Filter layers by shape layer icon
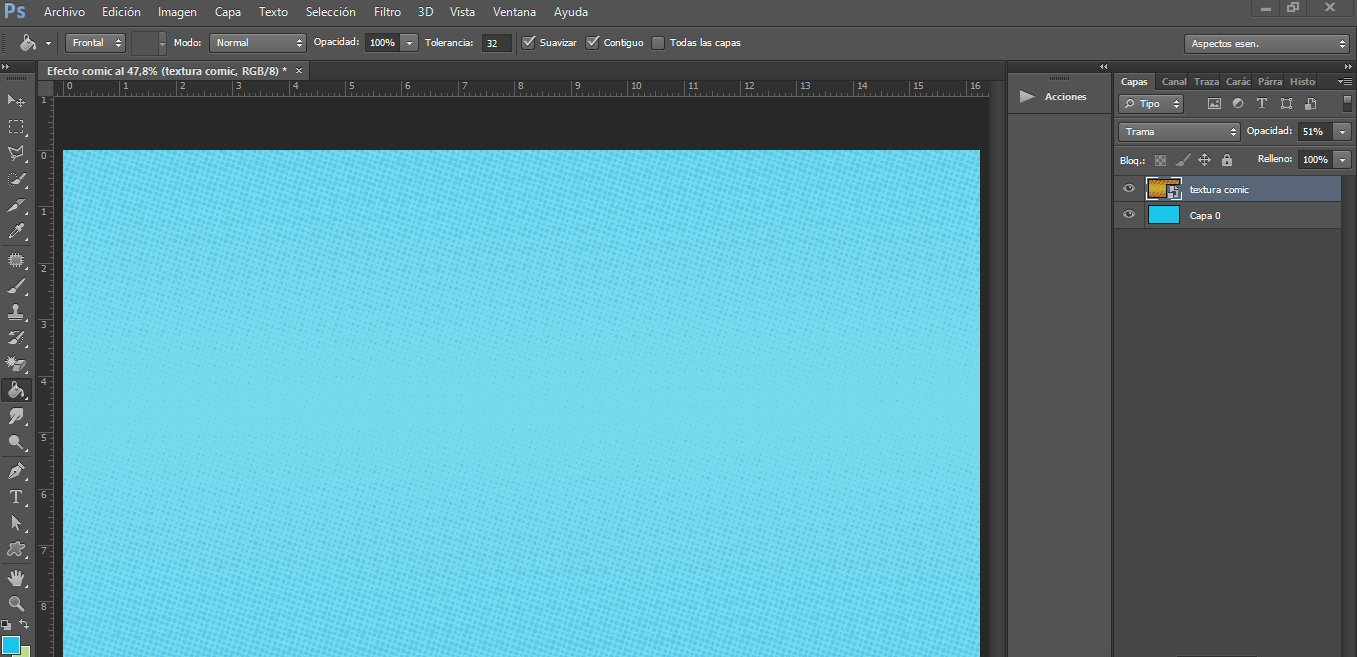The image size is (1357, 657). coord(1286,103)
